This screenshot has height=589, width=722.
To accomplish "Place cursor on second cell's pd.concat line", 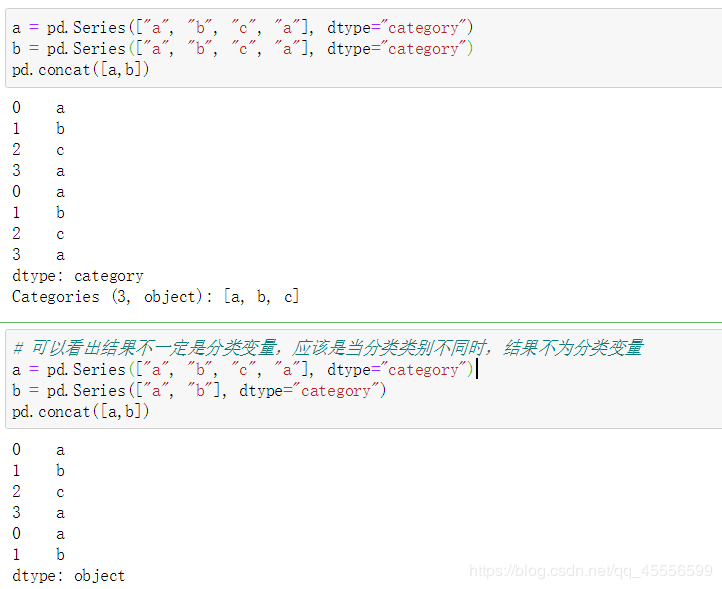I will (80, 412).
